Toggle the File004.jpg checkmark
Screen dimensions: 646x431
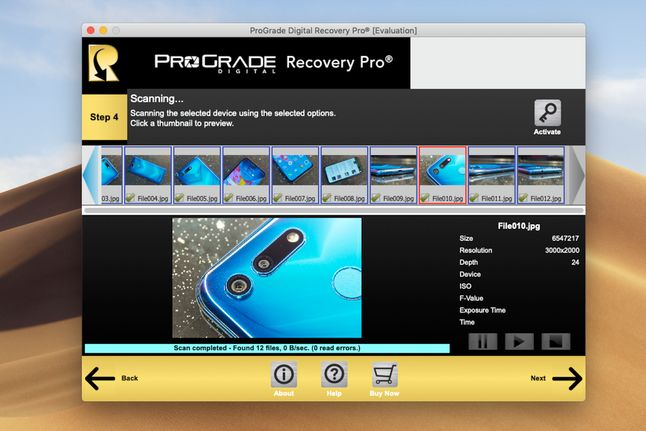point(131,198)
